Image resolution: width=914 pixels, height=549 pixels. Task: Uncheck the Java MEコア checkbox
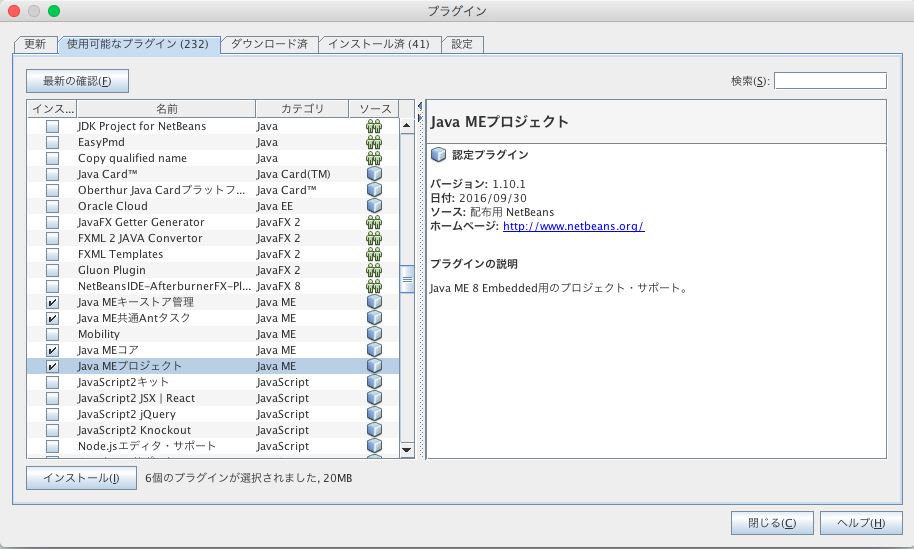click(52, 350)
